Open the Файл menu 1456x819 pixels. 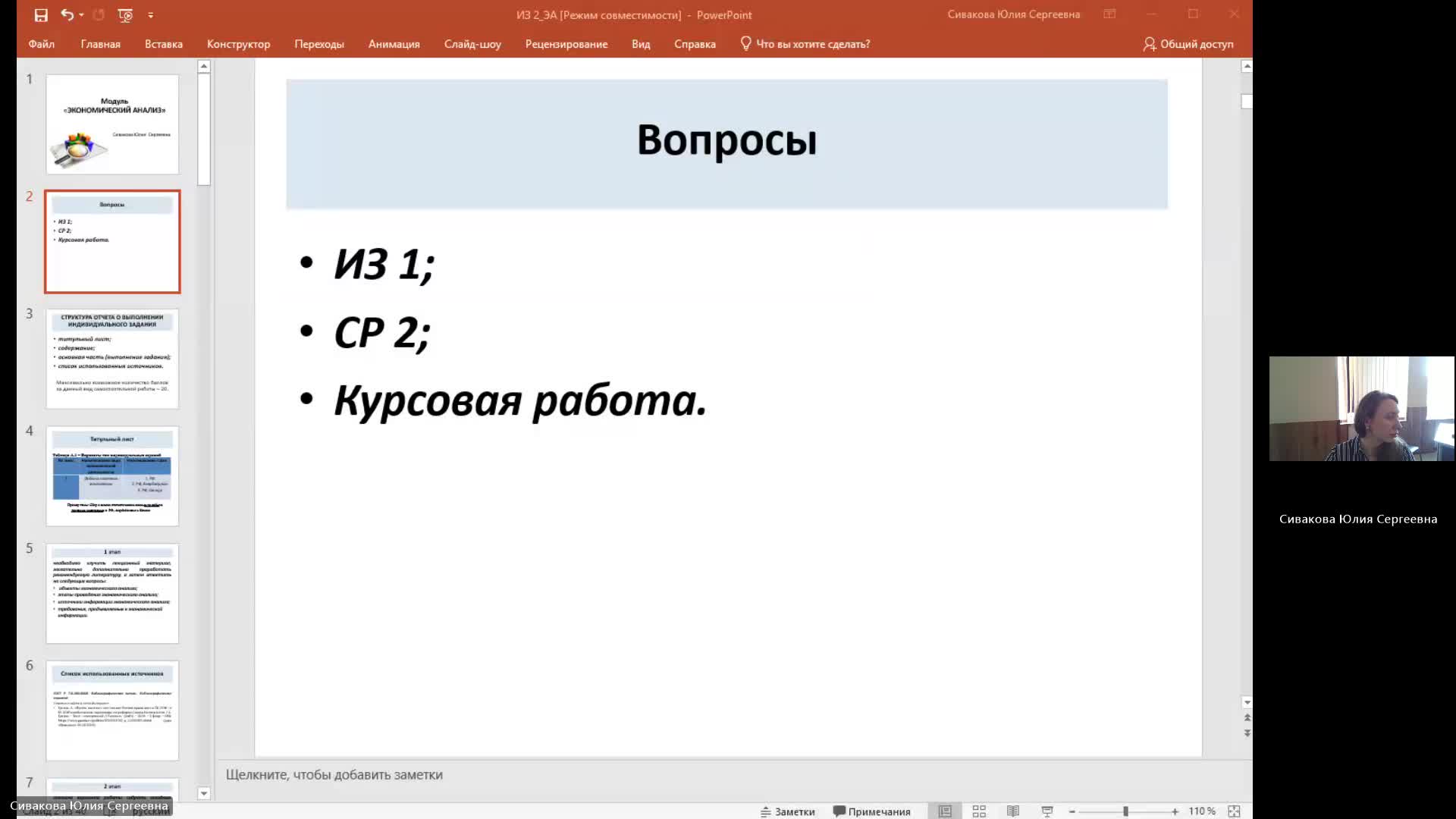click(x=42, y=44)
